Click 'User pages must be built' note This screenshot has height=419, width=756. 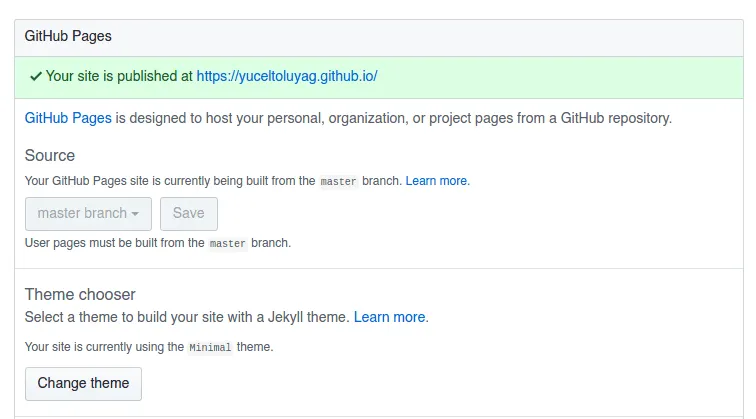pos(158,243)
